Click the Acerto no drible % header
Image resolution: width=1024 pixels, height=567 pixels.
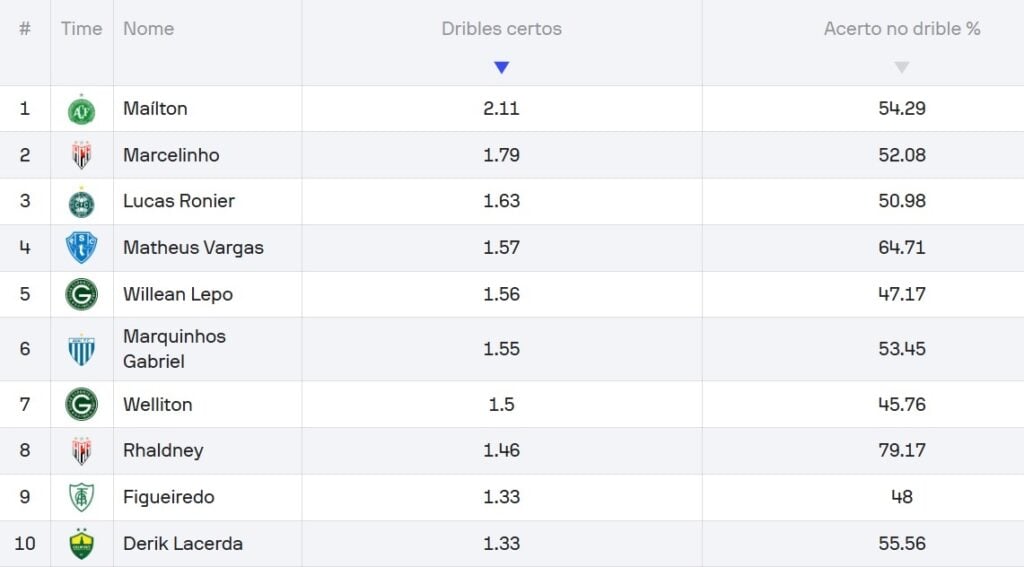click(902, 29)
